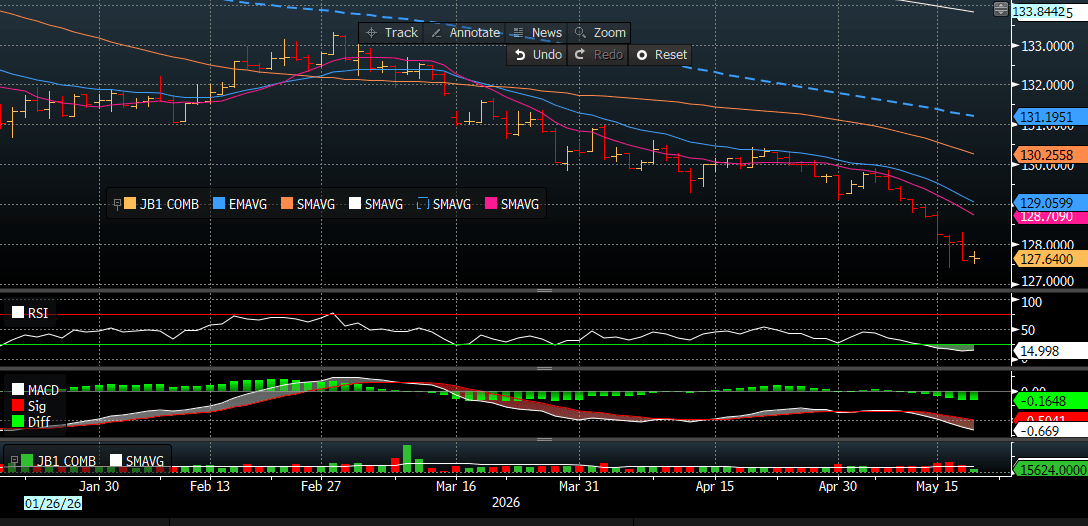Image resolution: width=1088 pixels, height=526 pixels.
Task: Click the 130.2558 orange price tag
Action: [1051, 155]
